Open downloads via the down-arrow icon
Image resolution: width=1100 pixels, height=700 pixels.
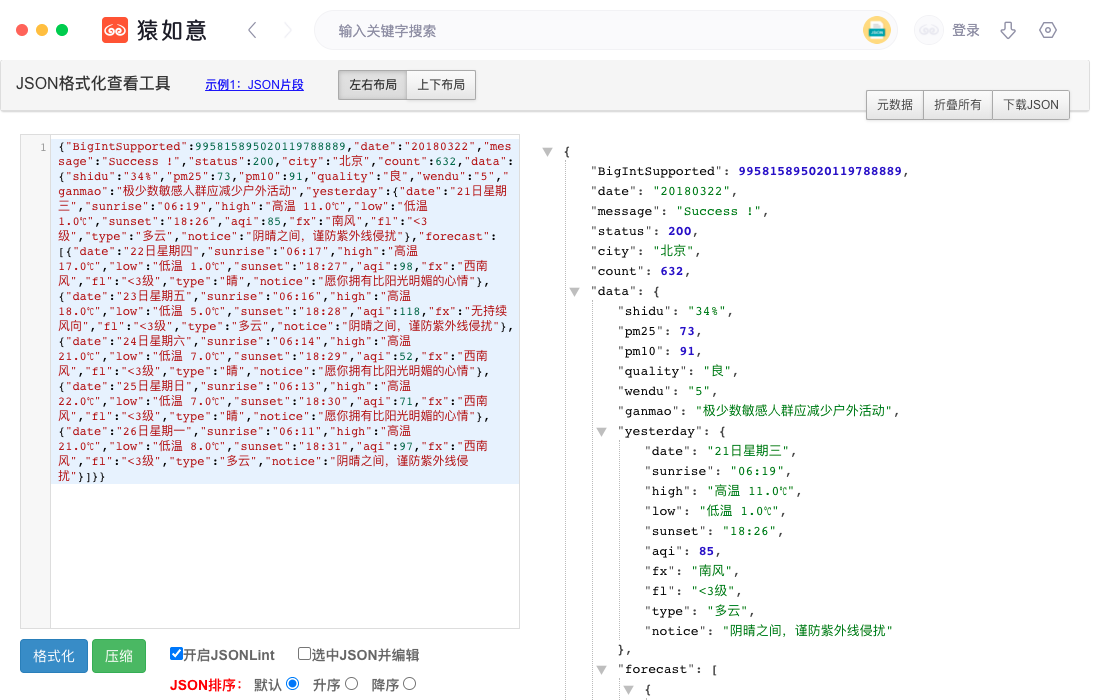pyautogui.click(x=1008, y=31)
